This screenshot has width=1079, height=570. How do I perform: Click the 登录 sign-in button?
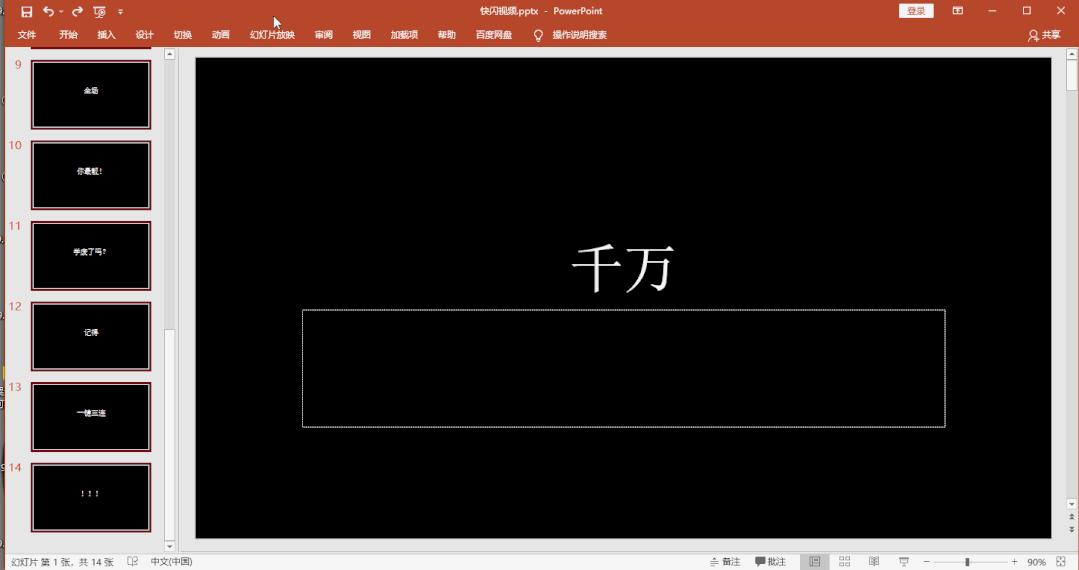(x=915, y=11)
